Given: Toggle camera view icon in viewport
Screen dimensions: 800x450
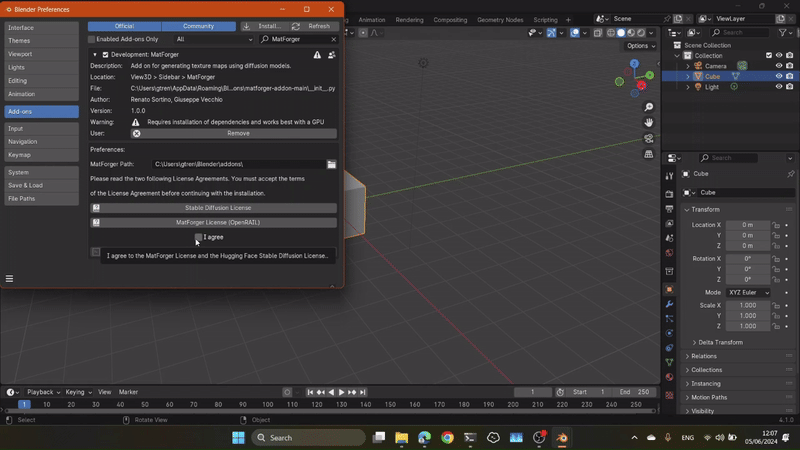Looking at the screenshot, I should pos(648,138).
